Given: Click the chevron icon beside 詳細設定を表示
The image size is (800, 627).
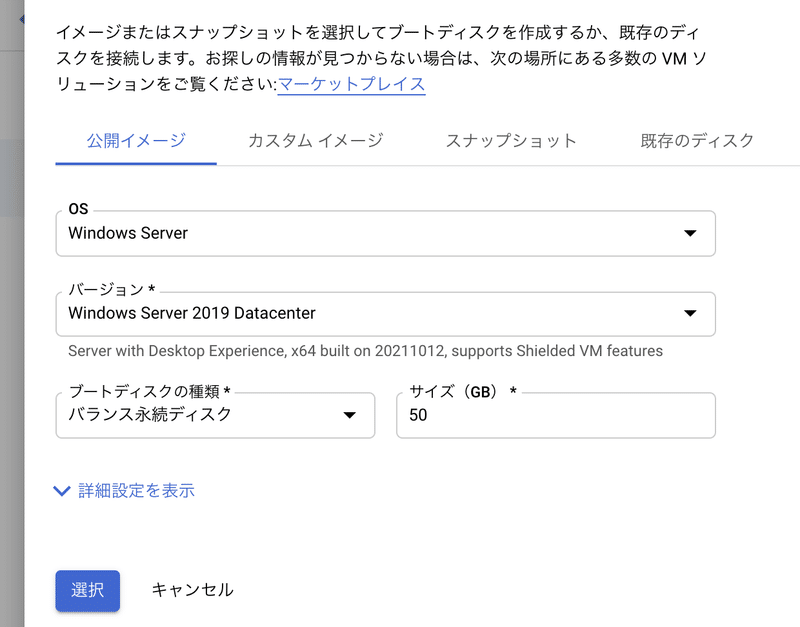Looking at the screenshot, I should (61, 491).
